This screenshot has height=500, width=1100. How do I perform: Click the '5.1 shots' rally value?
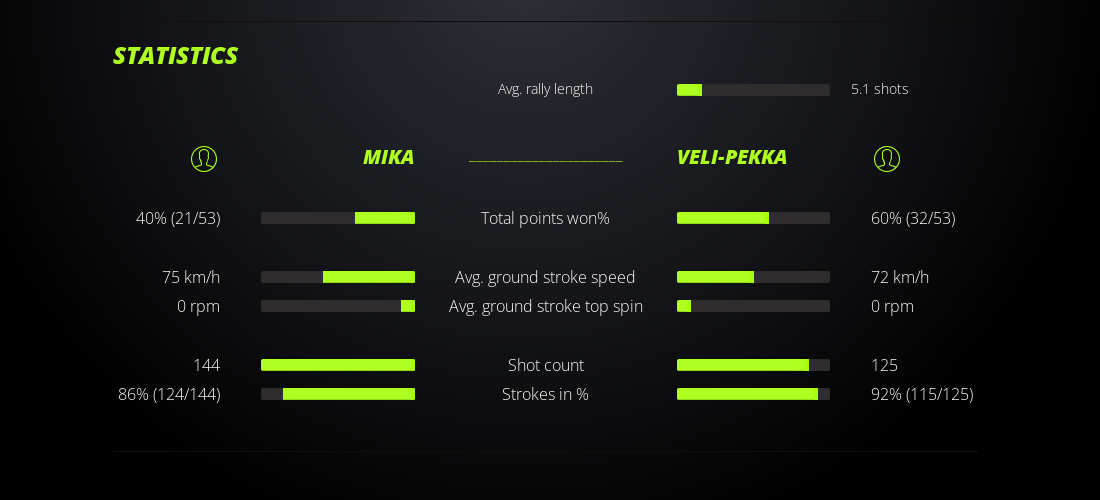click(879, 89)
